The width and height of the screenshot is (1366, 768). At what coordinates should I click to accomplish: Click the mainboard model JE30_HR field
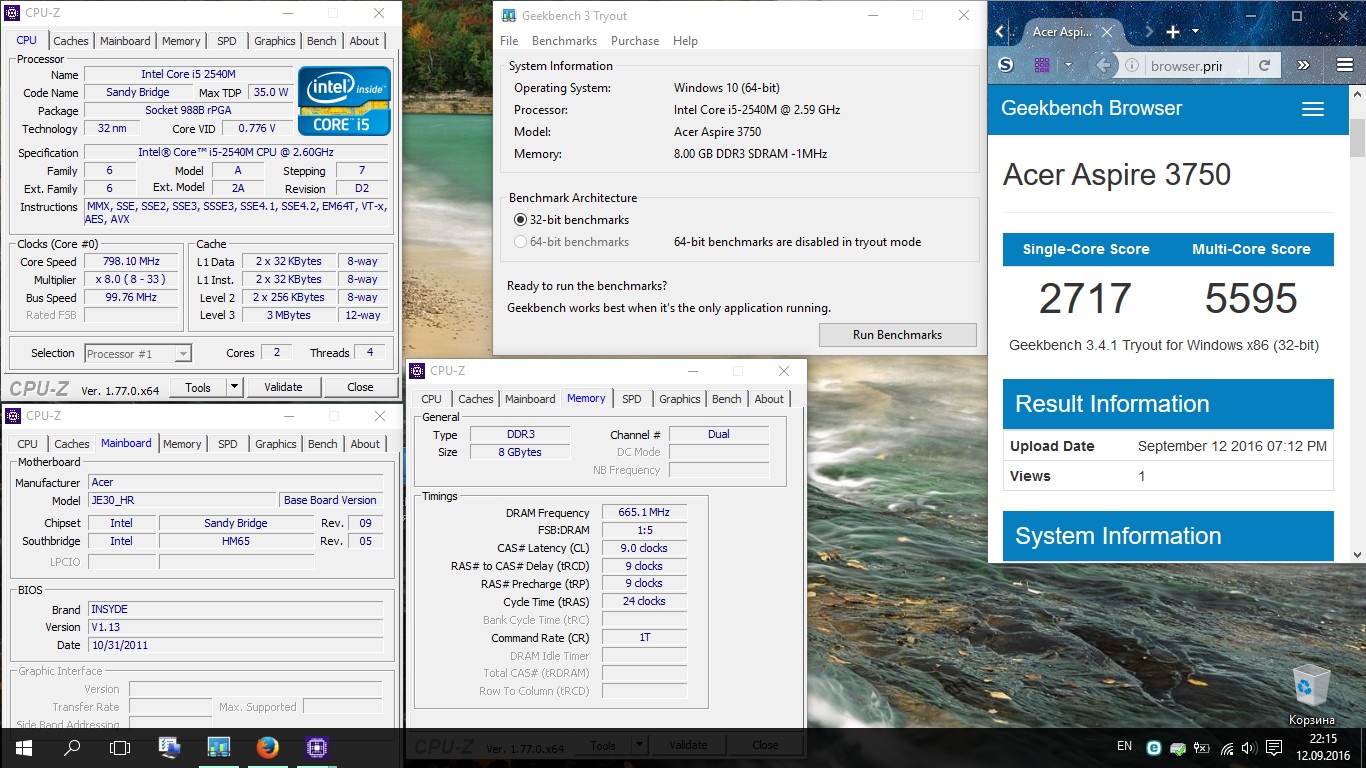click(x=183, y=500)
